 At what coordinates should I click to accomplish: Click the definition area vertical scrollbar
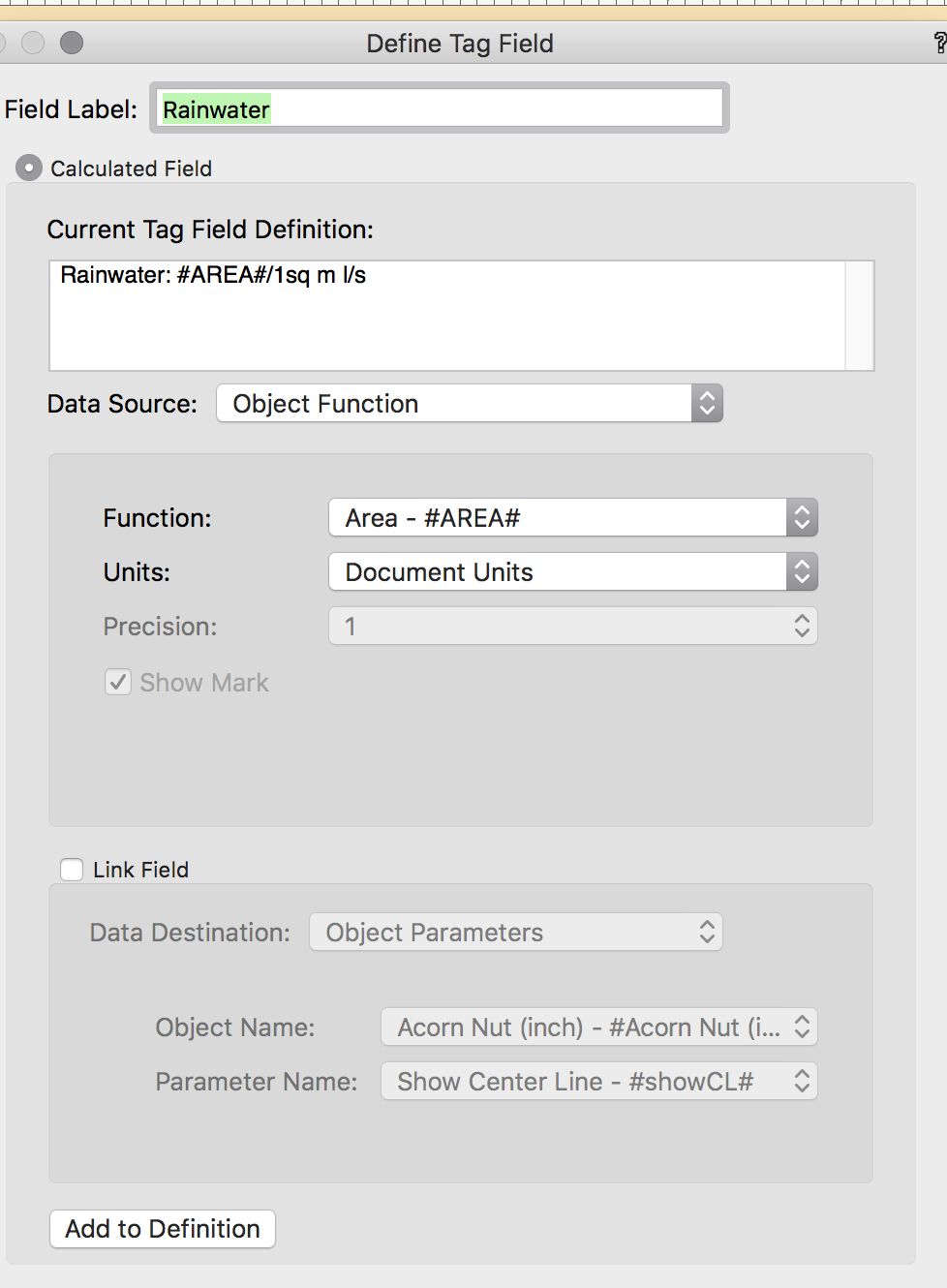(860, 316)
